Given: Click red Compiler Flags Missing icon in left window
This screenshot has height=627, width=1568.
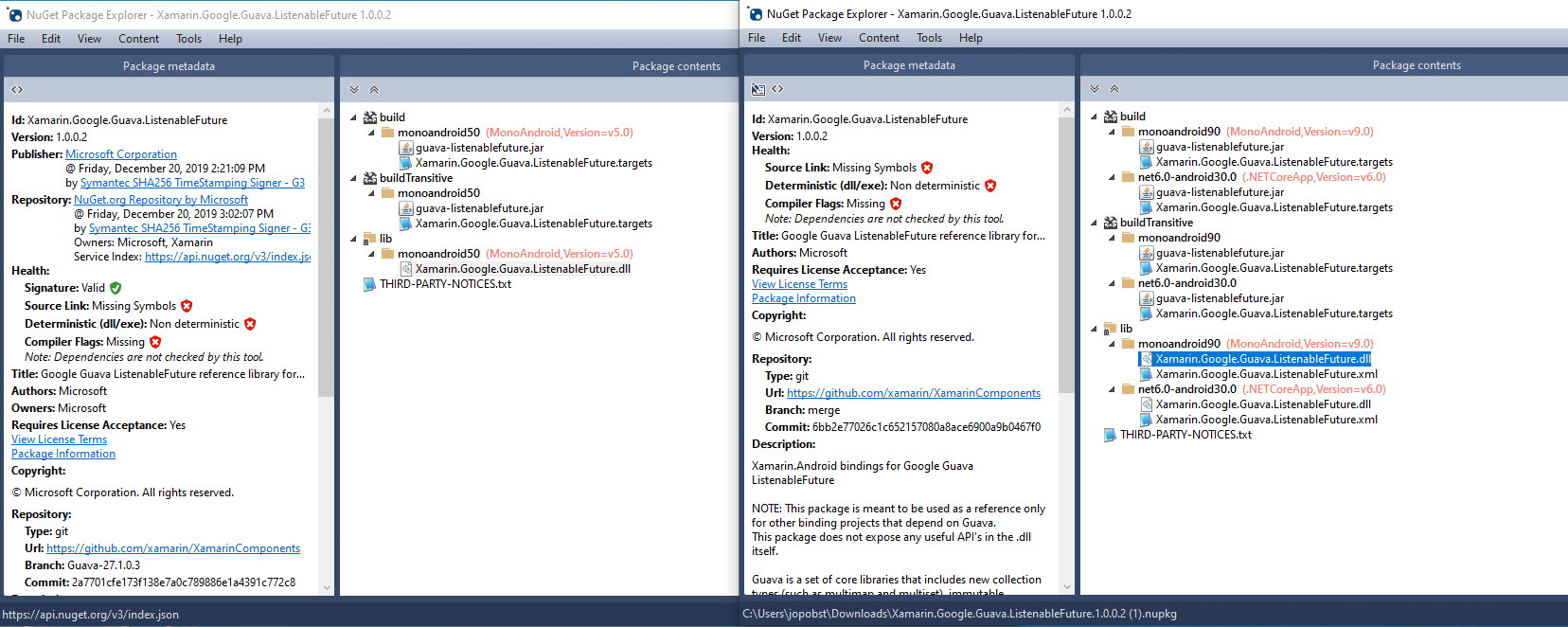Looking at the screenshot, I should [x=155, y=342].
